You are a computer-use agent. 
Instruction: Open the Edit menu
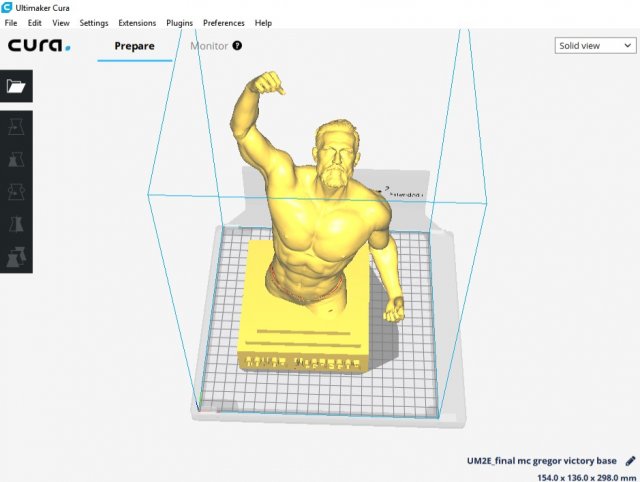coord(34,23)
